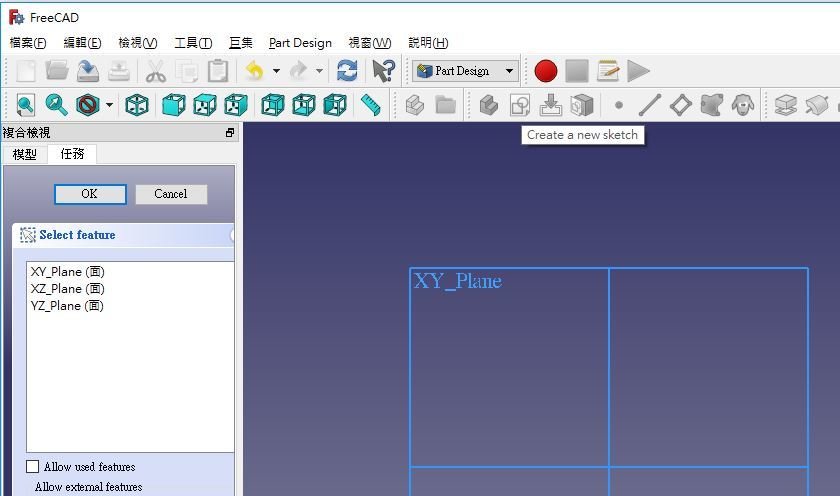The width and height of the screenshot is (840, 496).
Task: Click the Datum point icon
Action: (x=619, y=105)
